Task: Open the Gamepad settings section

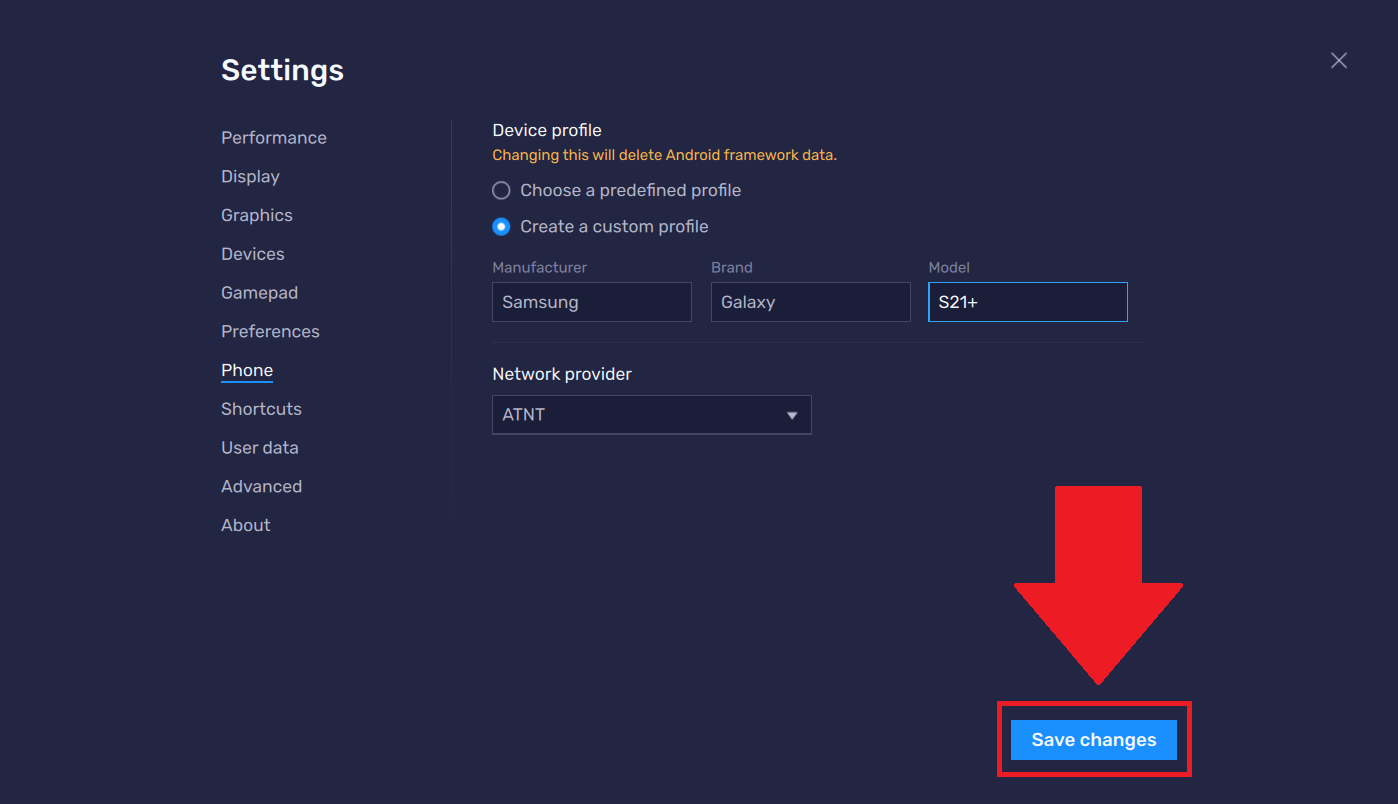Action: tap(259, 292)
